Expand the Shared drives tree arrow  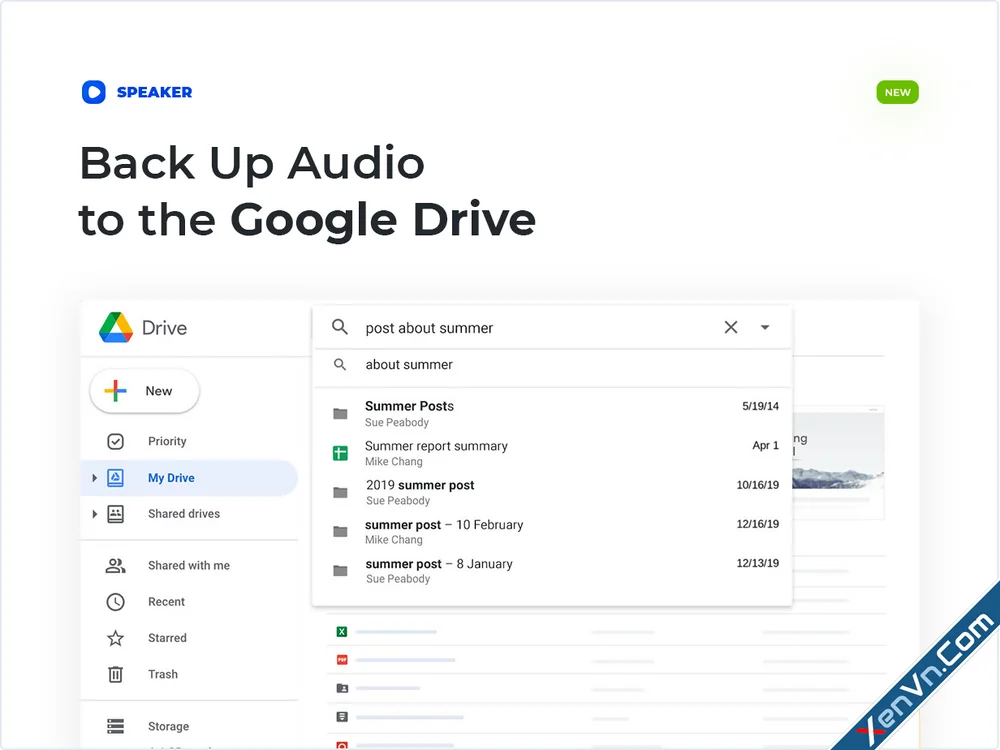point(94,514)
